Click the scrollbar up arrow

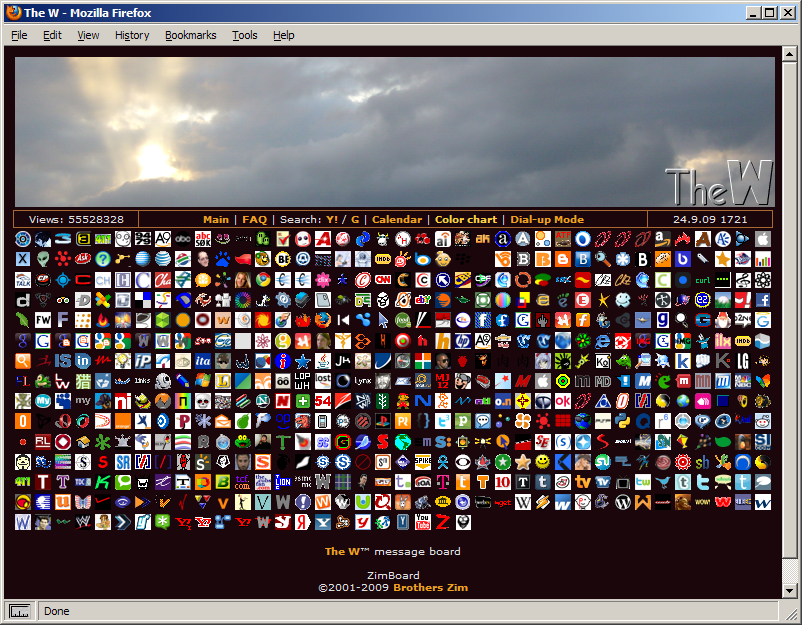(789, 53)
